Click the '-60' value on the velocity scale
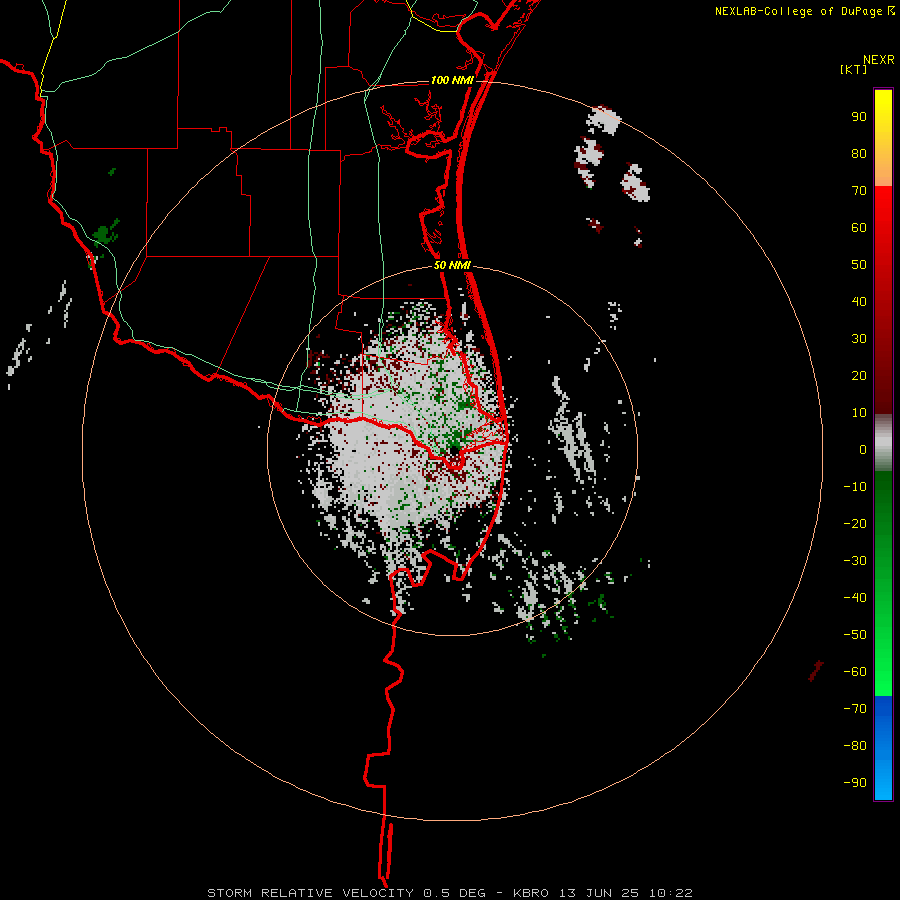Image resolution: width=900 pixels, height=900 pixels. pos(855,672)
